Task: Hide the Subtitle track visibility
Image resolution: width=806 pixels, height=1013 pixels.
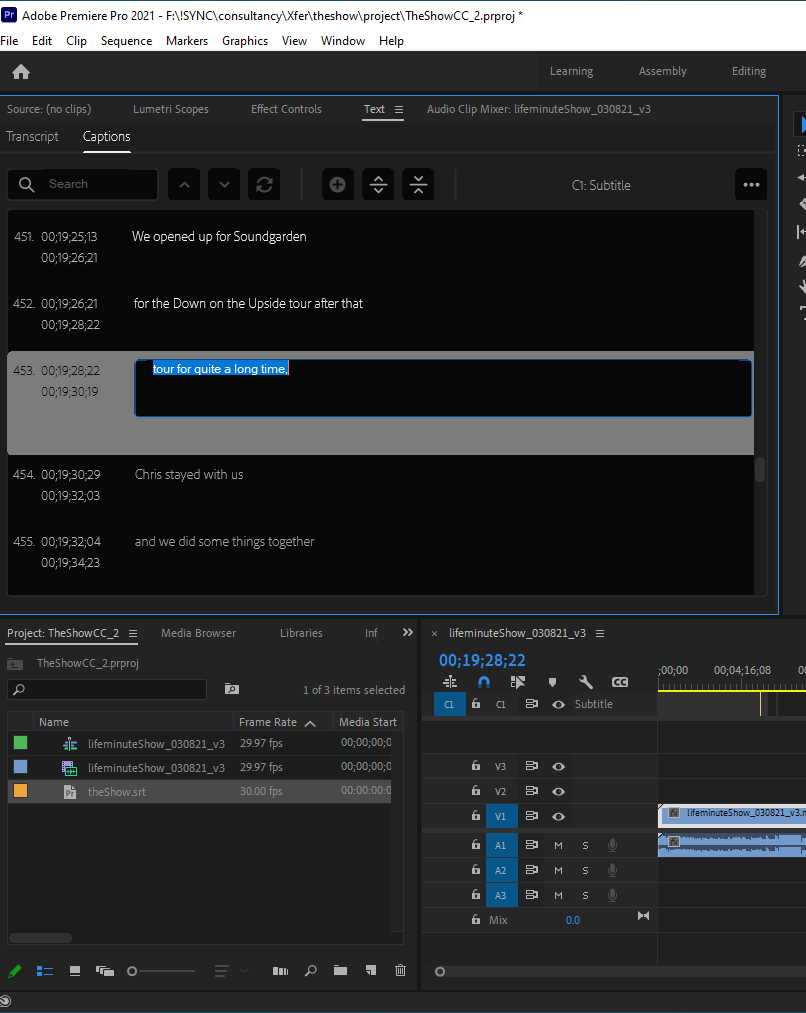Action: [558, 704]
